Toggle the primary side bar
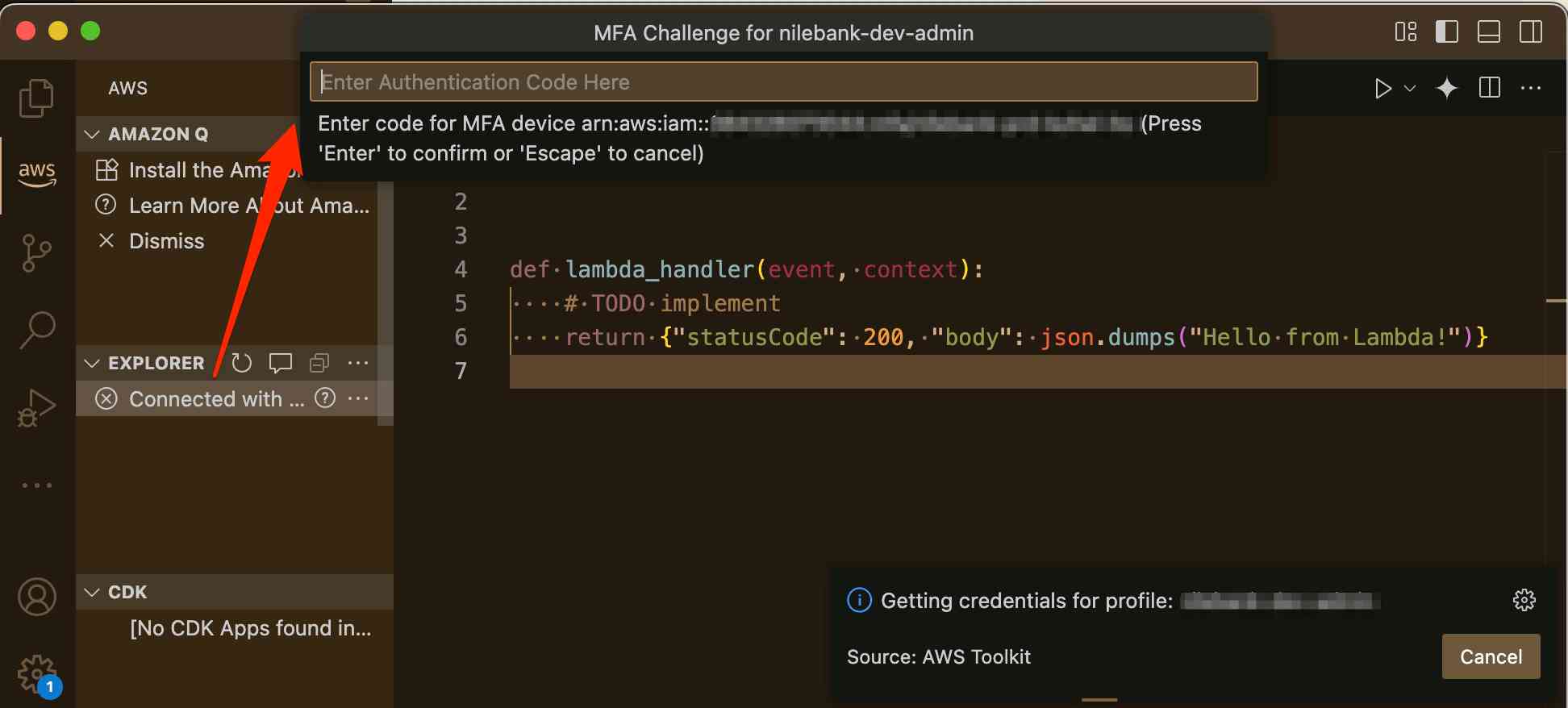 [1447, 32]
